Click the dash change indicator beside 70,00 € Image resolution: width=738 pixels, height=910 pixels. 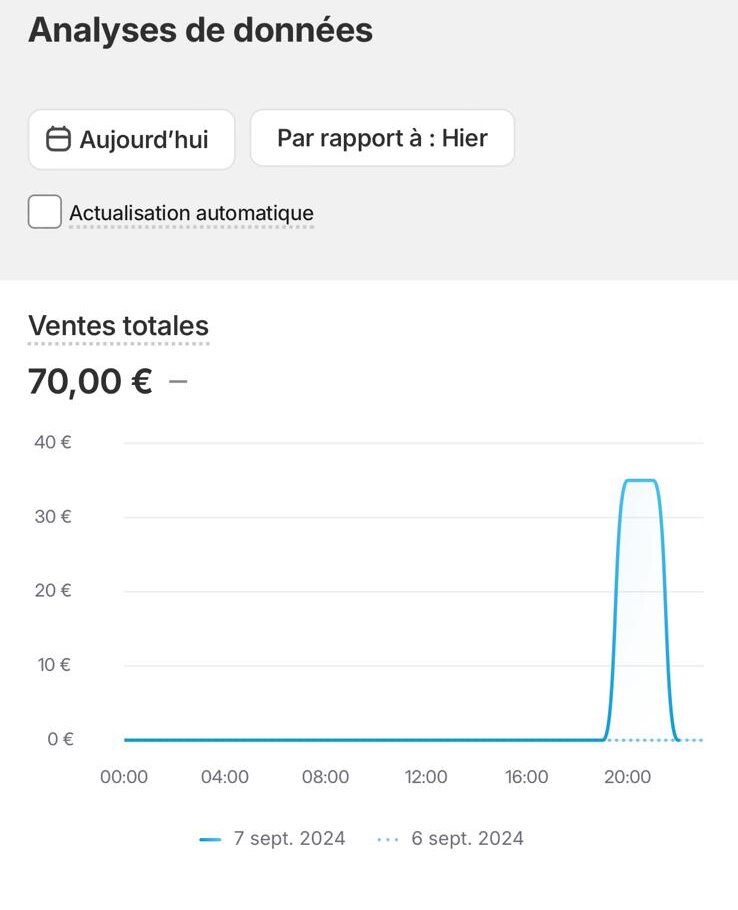178,381
